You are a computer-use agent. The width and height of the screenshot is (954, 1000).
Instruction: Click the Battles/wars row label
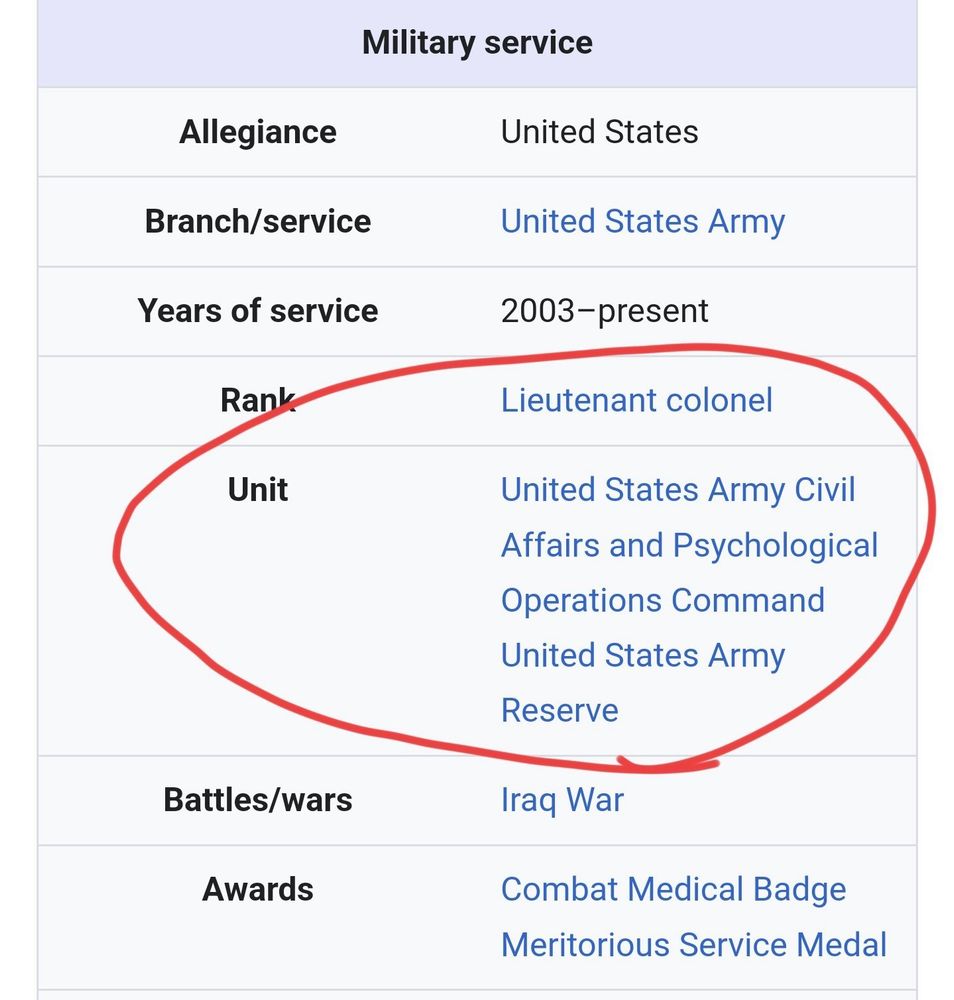pos(258,800)
